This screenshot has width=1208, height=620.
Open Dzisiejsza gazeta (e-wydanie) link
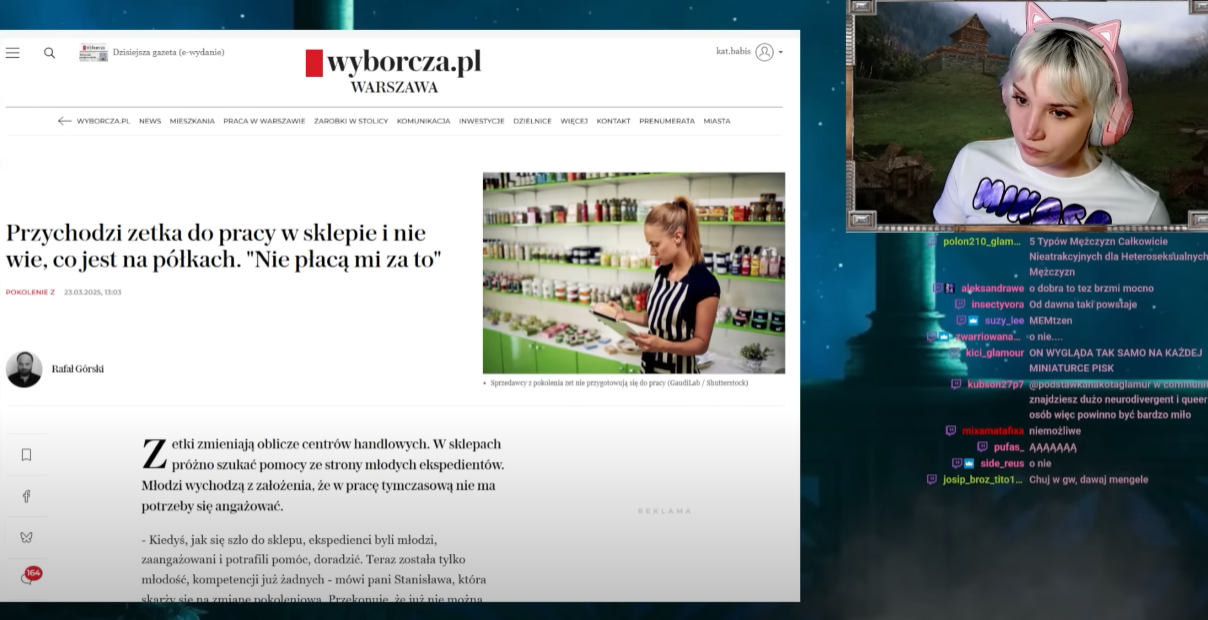(167, 52)
